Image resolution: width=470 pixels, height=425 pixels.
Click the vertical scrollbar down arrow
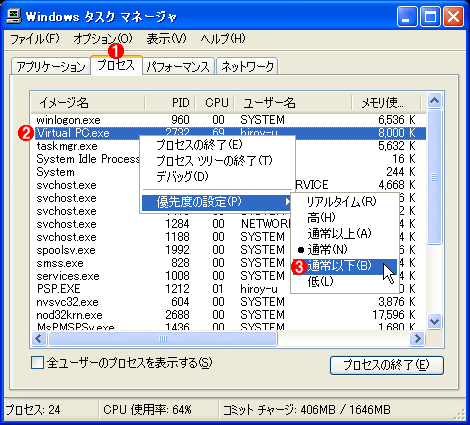click(x=434, y=321)
